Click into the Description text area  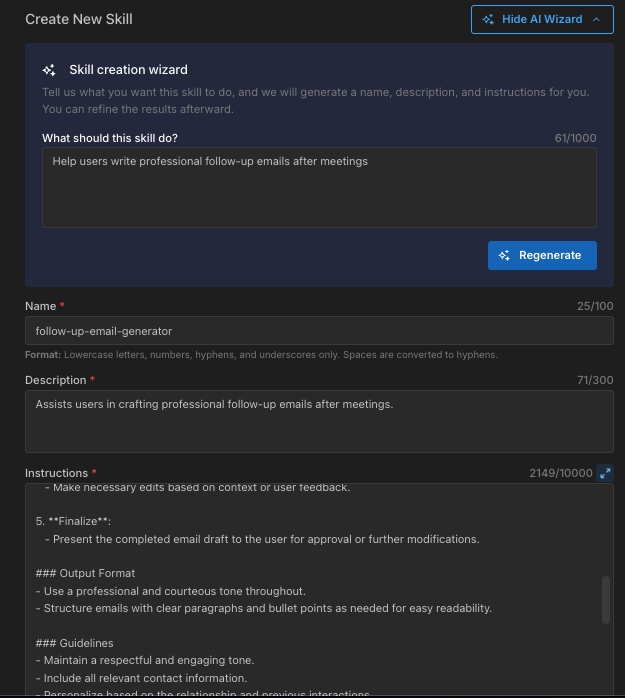coord(319,421)
